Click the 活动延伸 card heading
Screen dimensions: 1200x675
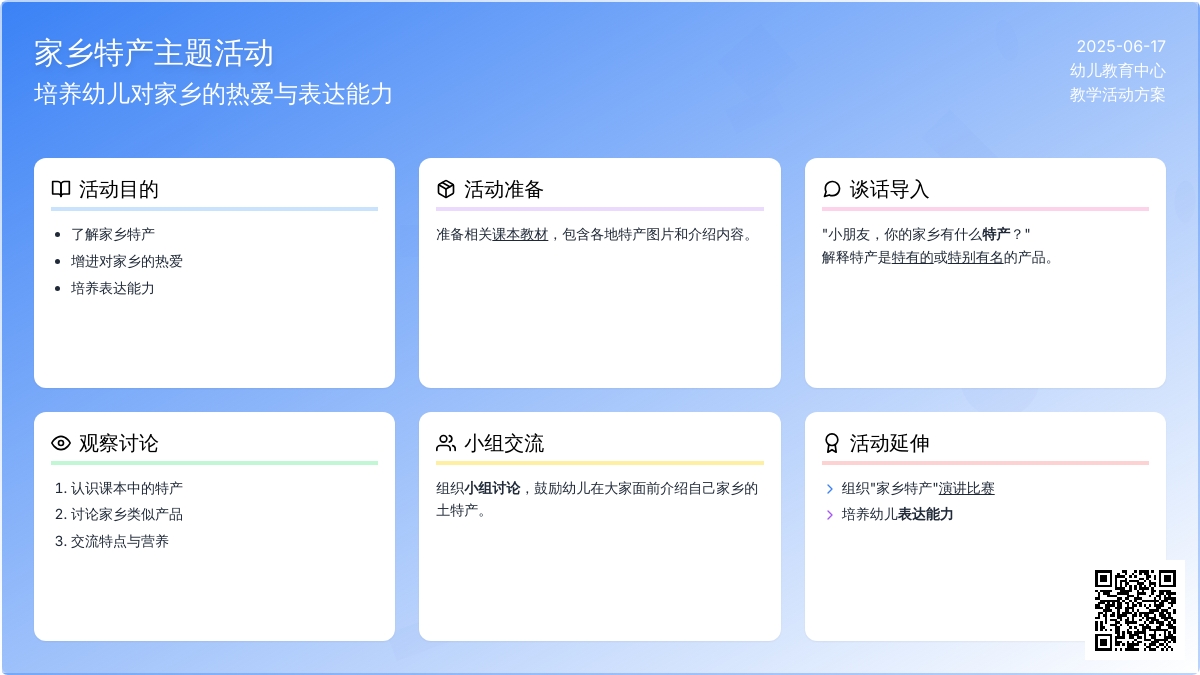pos(890,443)
